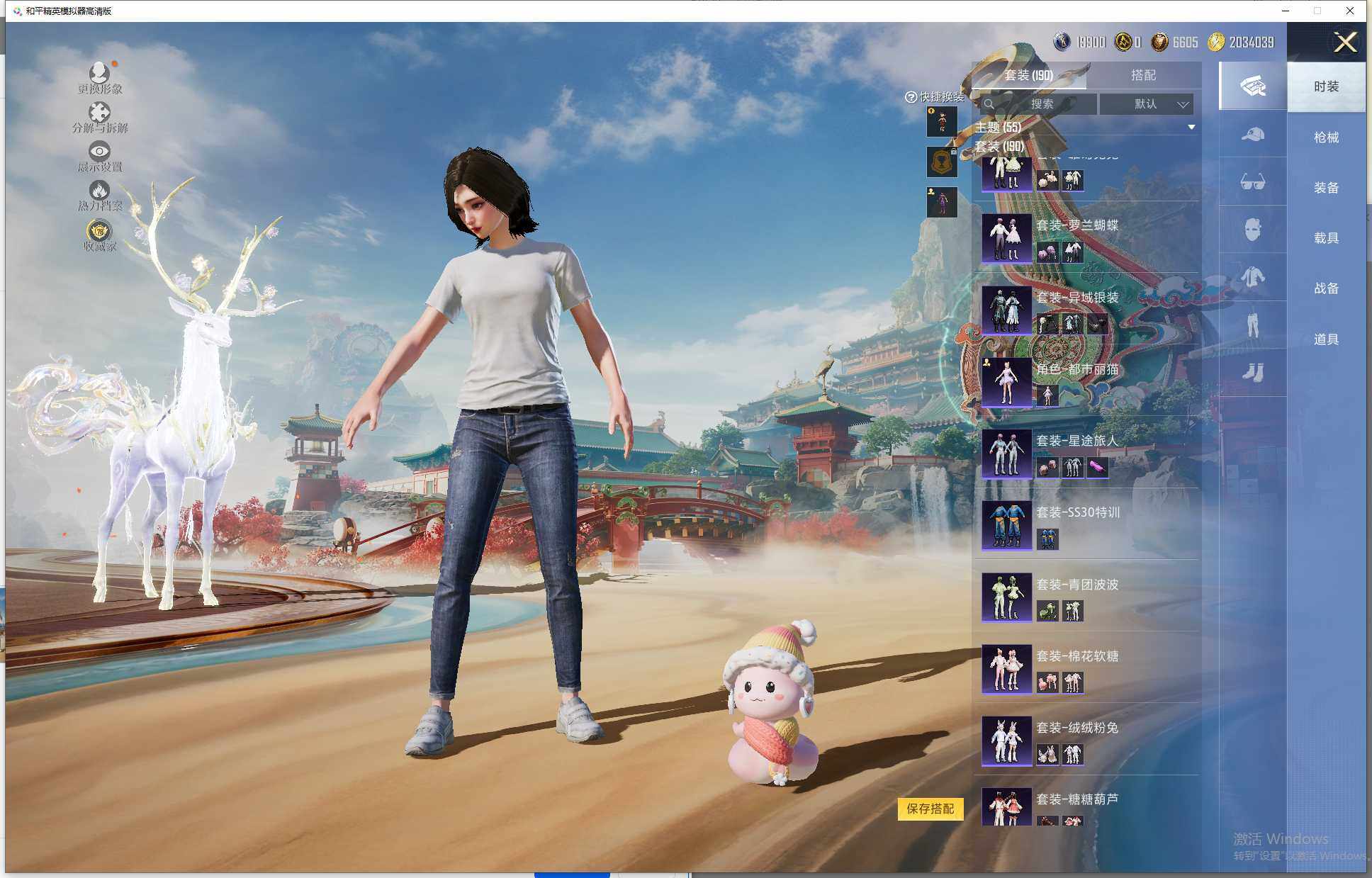Click the 快捷换装 help question icon
Image resolution: width=1372 pixels, height=878 pixels.
tap(911, 98)
